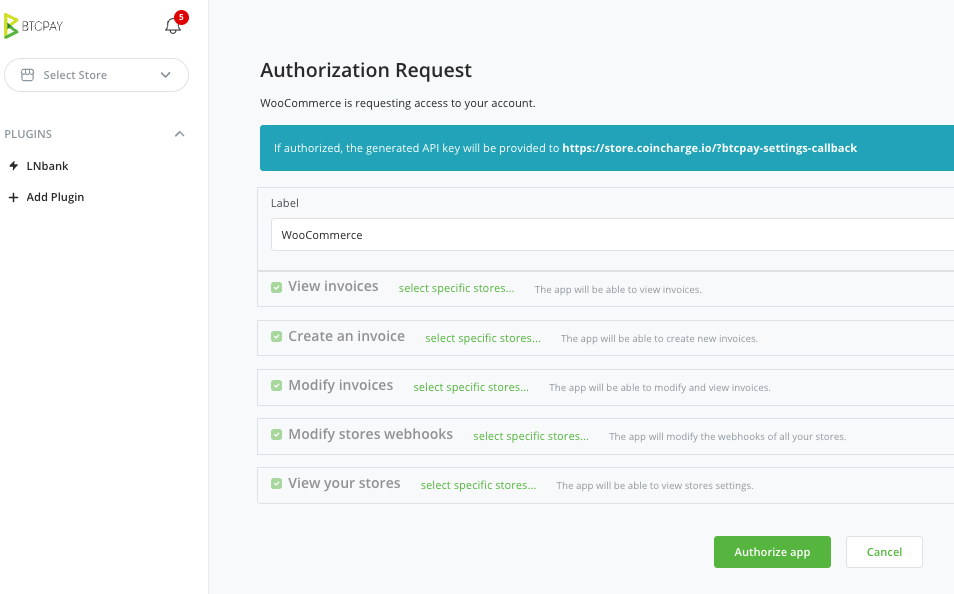Collapse the Plugins section chevron
Image resolution: width=954 pixels, height=594 pixels.
[x=179, y=134]
